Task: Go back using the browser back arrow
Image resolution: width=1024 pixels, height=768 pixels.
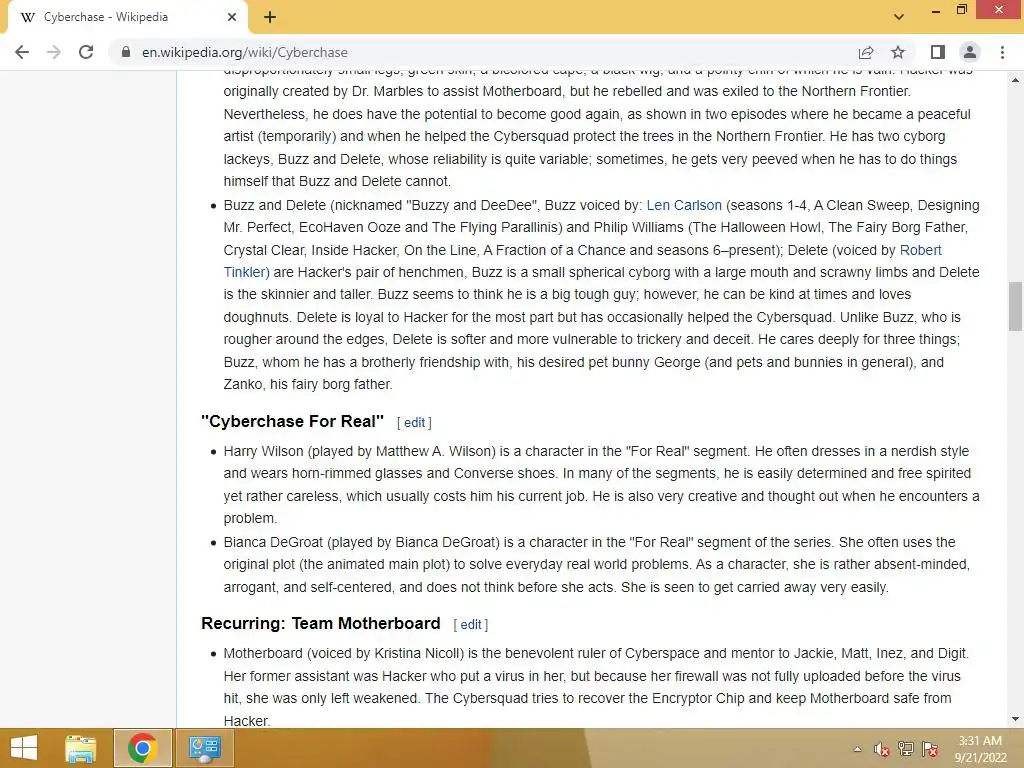Action: pos(22,52)
